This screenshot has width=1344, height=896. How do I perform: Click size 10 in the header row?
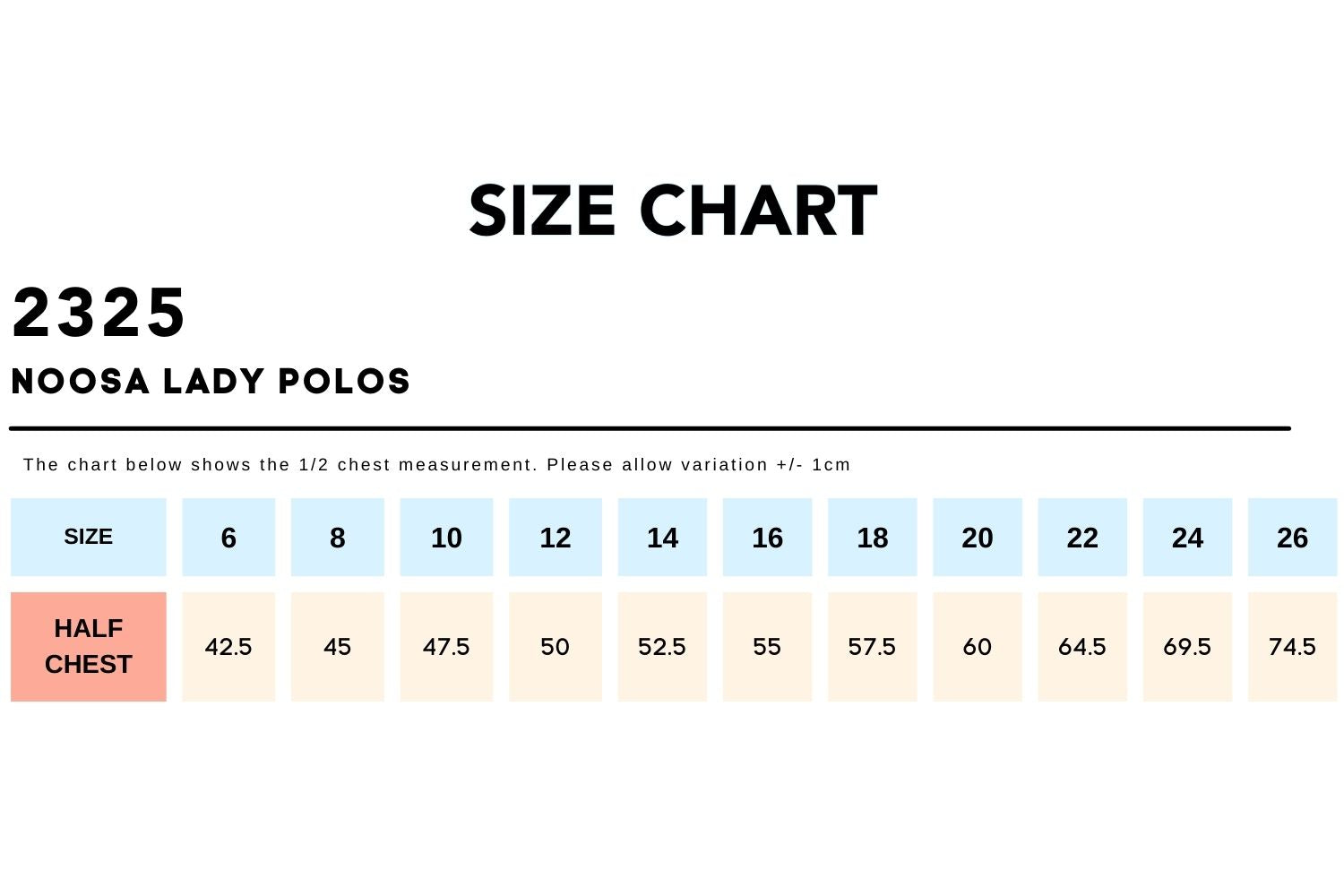click(446, 538)
